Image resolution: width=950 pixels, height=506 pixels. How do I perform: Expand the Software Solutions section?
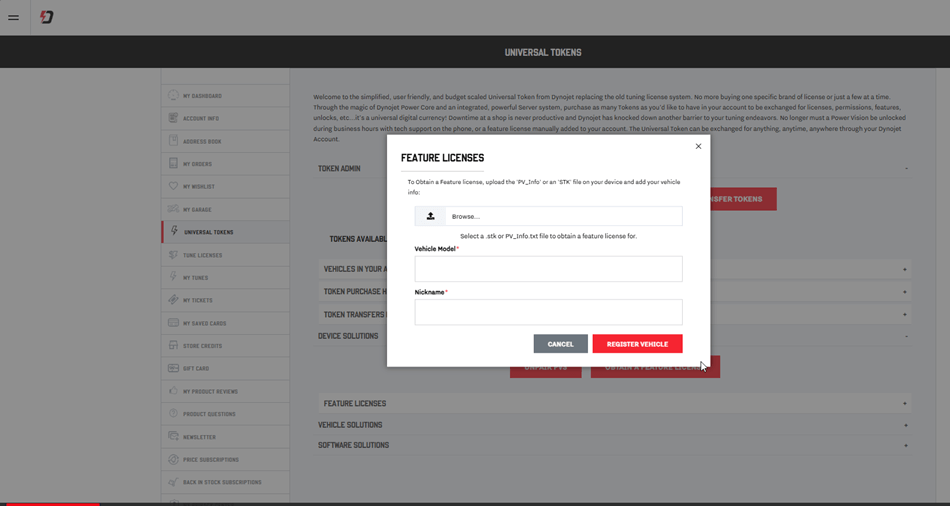point(614,445)
